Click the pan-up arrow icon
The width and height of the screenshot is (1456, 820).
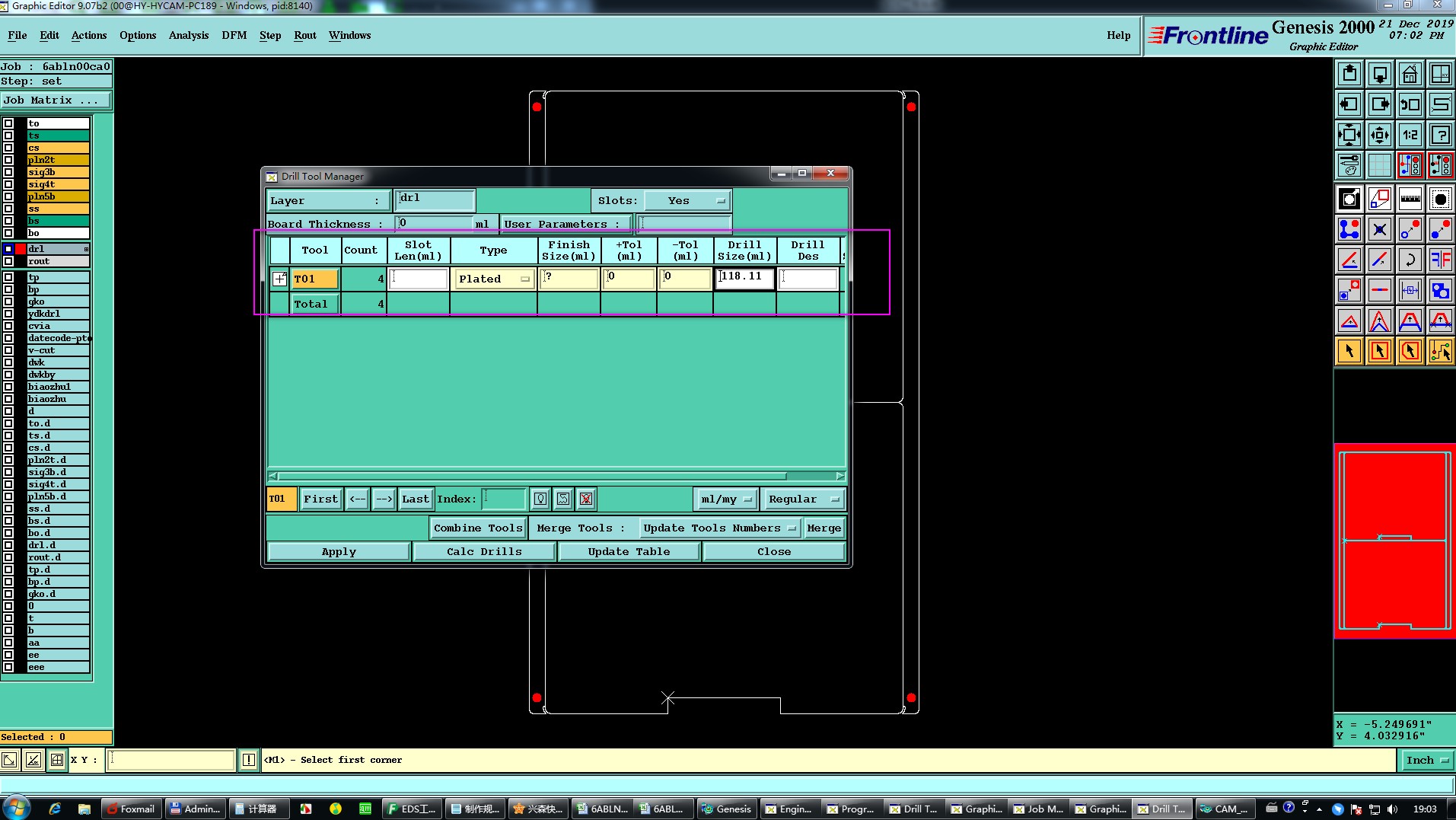[1349, 74]
